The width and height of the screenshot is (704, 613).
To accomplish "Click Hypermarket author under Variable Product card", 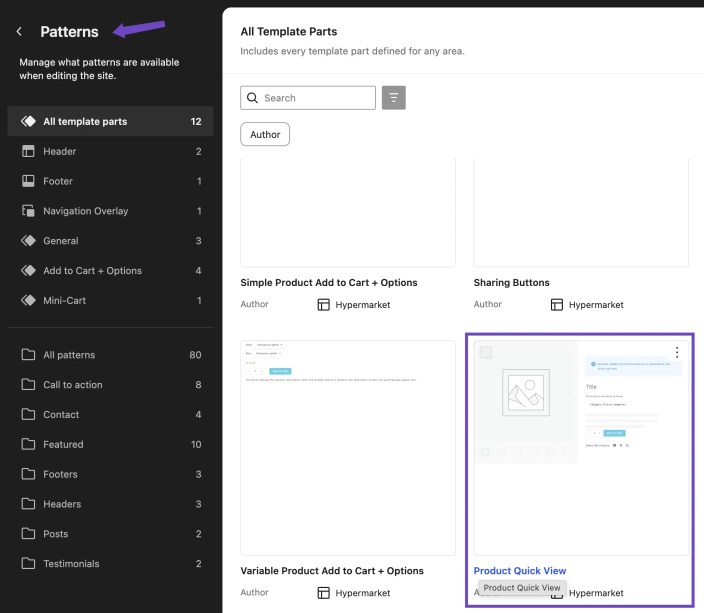I will [x=362, y=593].
